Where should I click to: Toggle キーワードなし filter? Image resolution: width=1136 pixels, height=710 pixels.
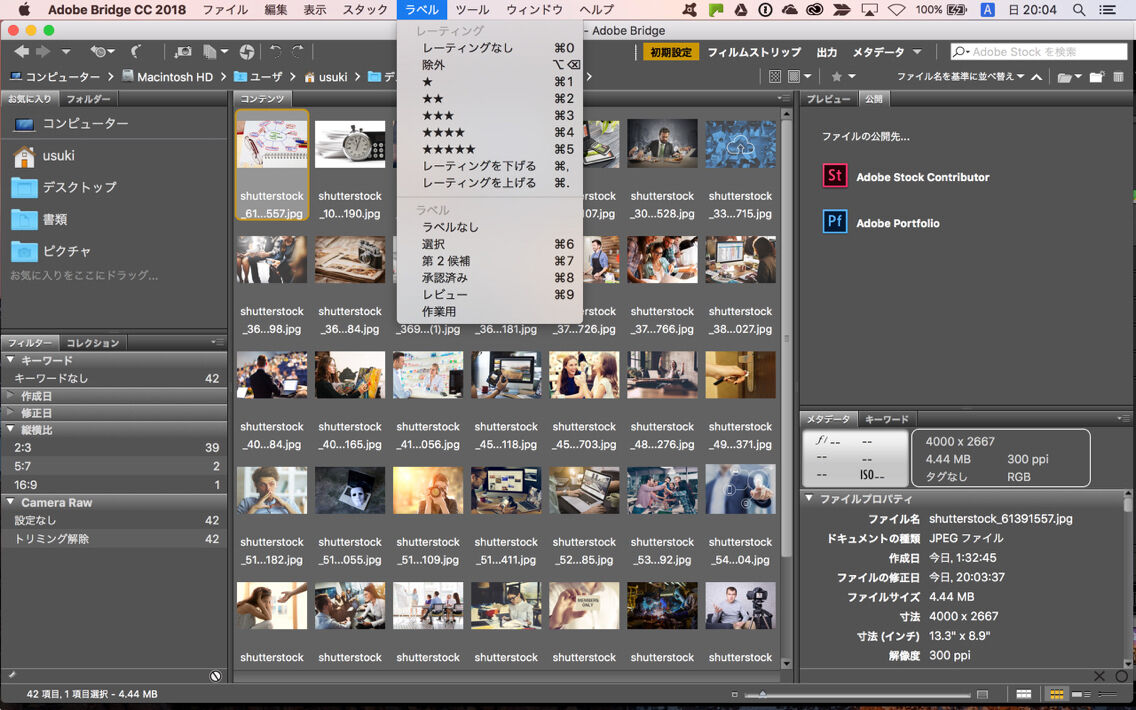[x=114, y=378]
